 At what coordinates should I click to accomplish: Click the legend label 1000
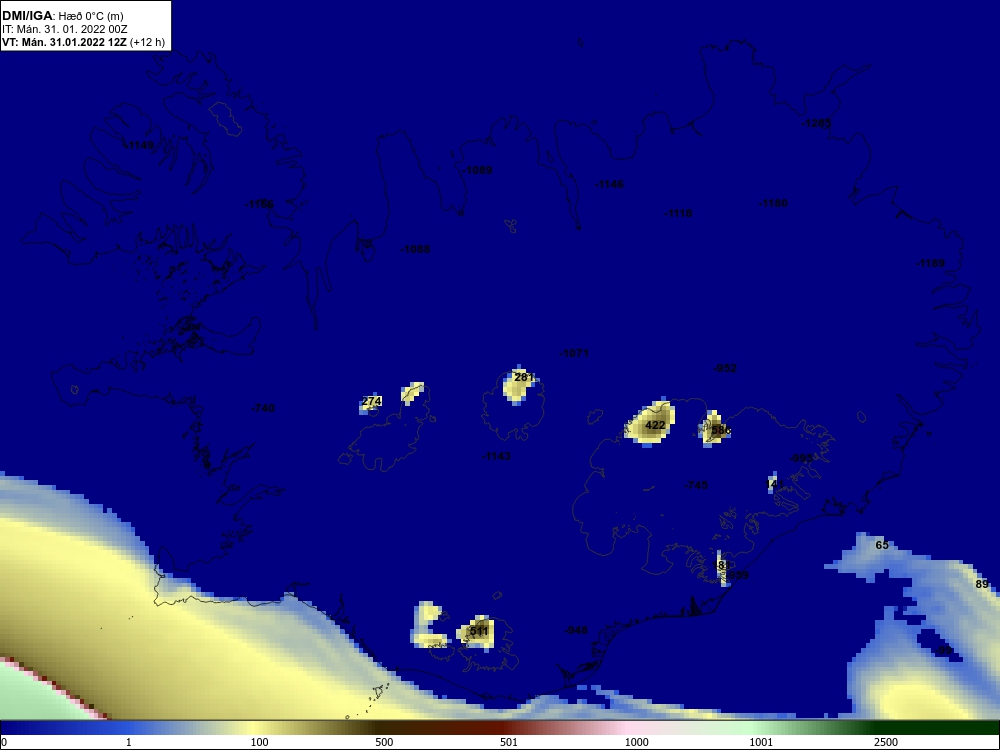[636, 742]
